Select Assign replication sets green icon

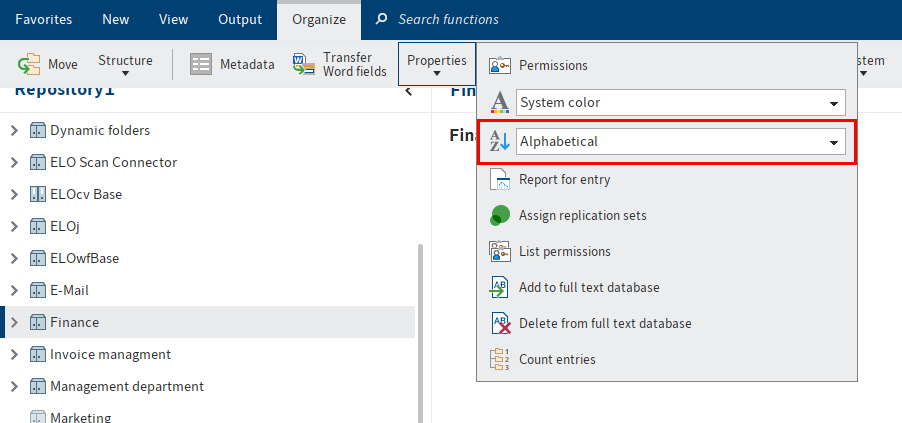(x=500, y=216)
